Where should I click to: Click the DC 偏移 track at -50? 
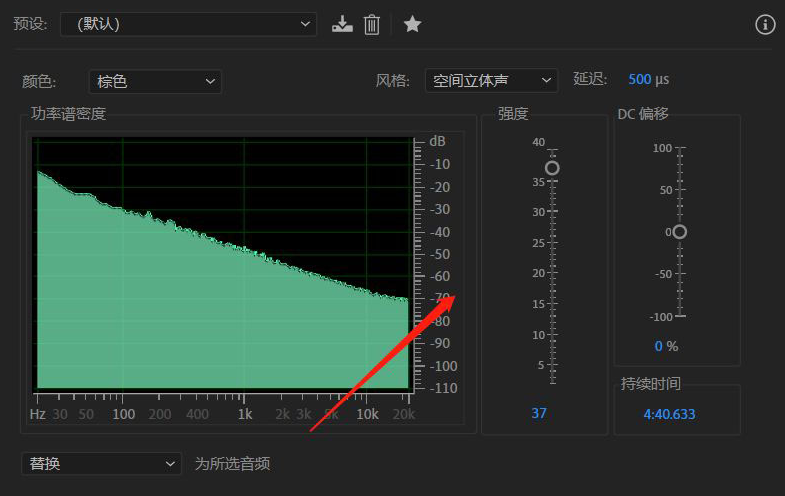coord(680,274)
